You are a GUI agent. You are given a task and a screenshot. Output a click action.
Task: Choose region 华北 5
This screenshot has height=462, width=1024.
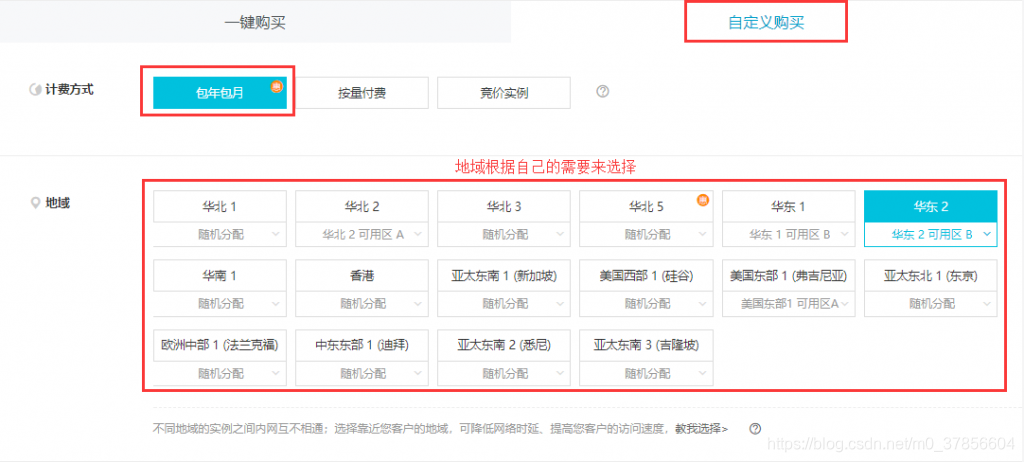[646, 206]
